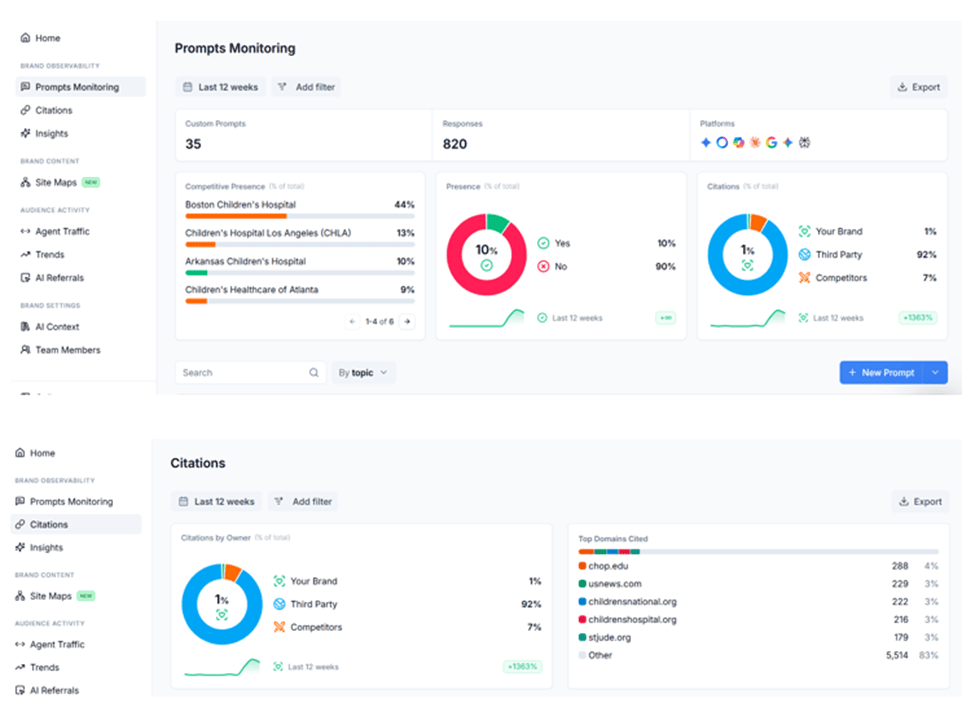Click the Top Domains Cited stacked bar
Viewport: 975px width, 707px height.
[x=758, y=552]
